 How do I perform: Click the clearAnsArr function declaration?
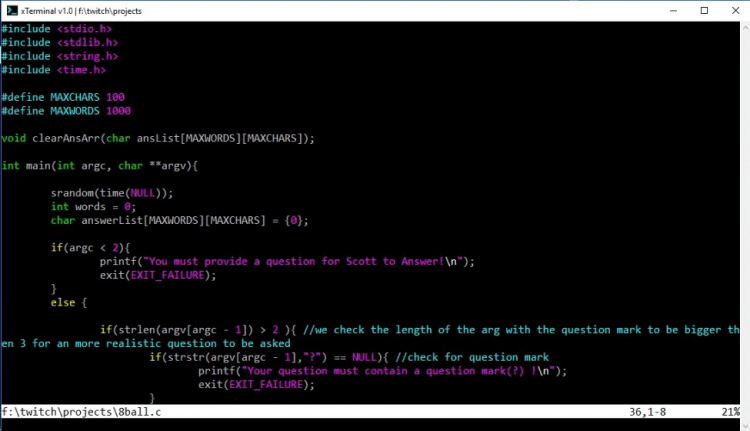click(158, 138)
